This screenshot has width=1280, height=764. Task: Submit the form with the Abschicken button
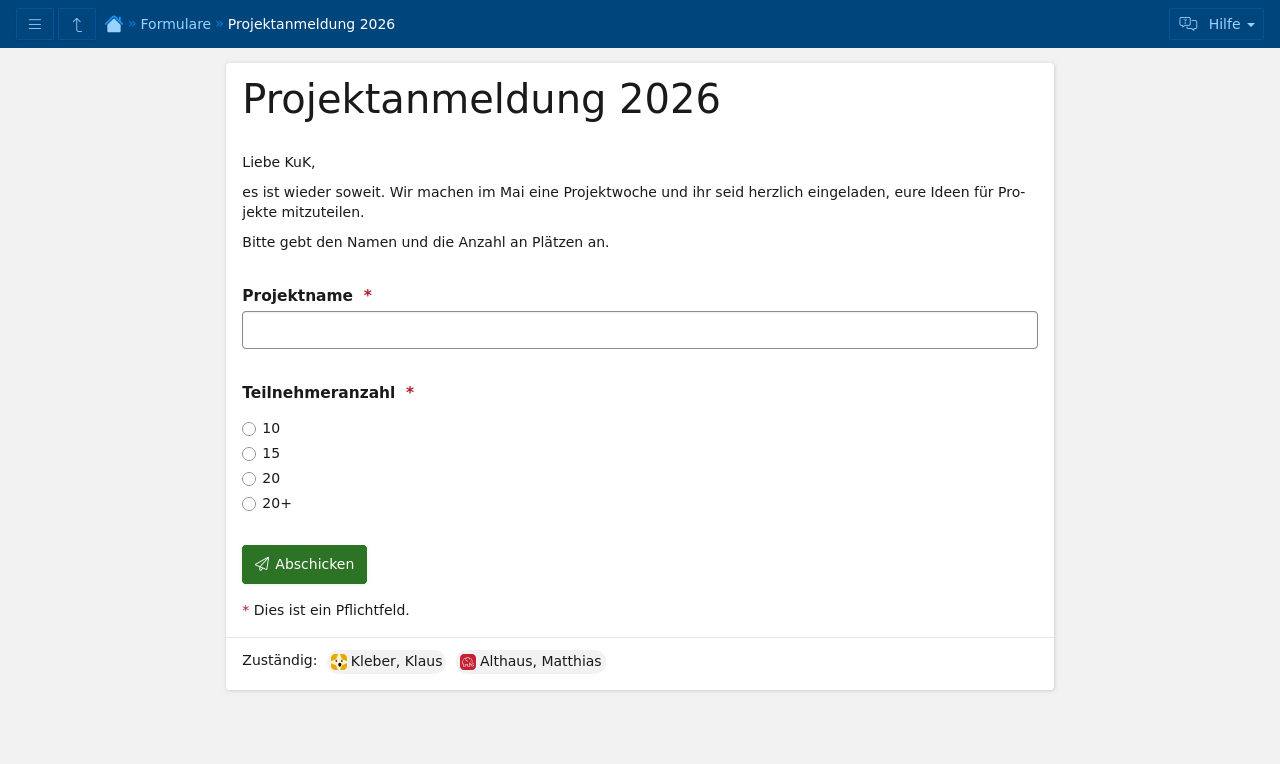pyautogui.click(x=304, y=564)
